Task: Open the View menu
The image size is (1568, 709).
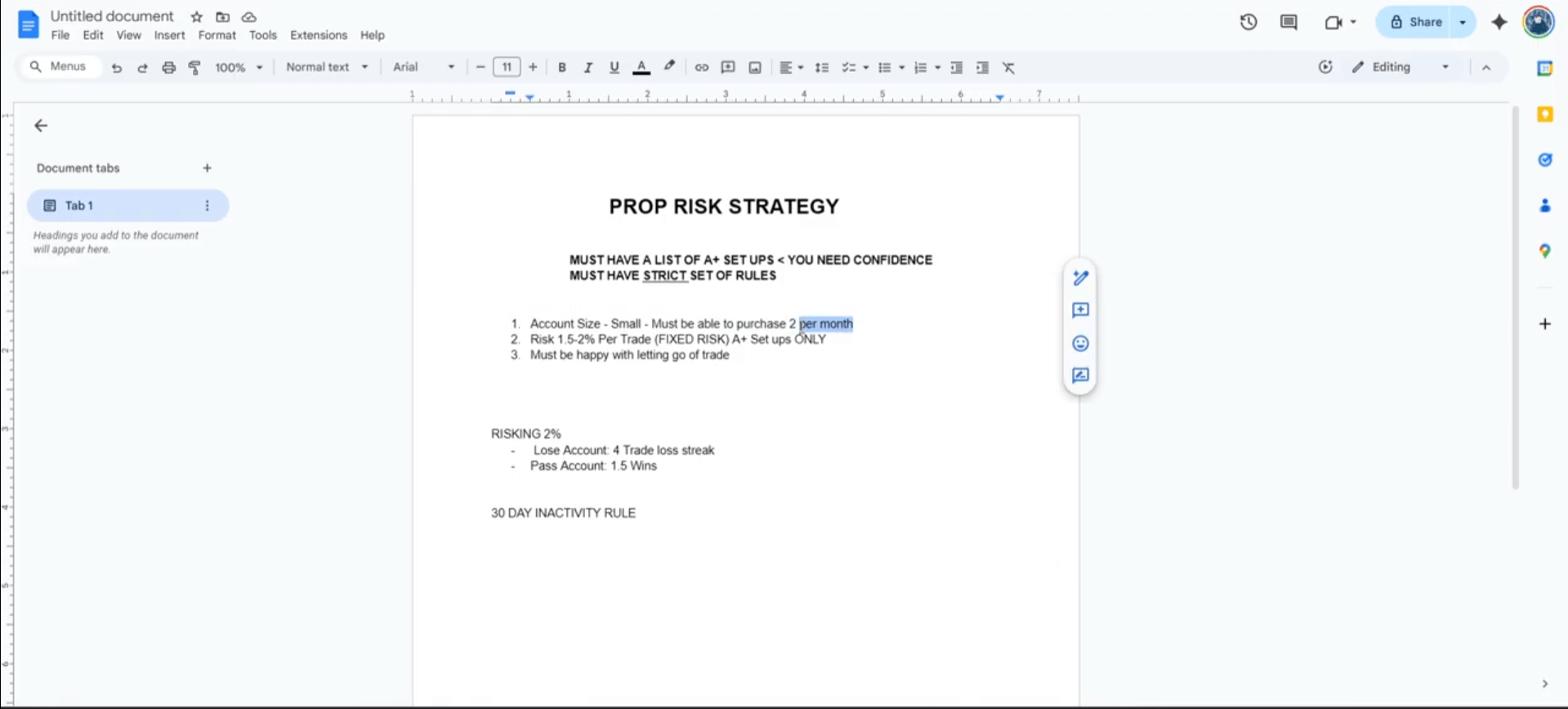Action: click(x=128, y=35)
